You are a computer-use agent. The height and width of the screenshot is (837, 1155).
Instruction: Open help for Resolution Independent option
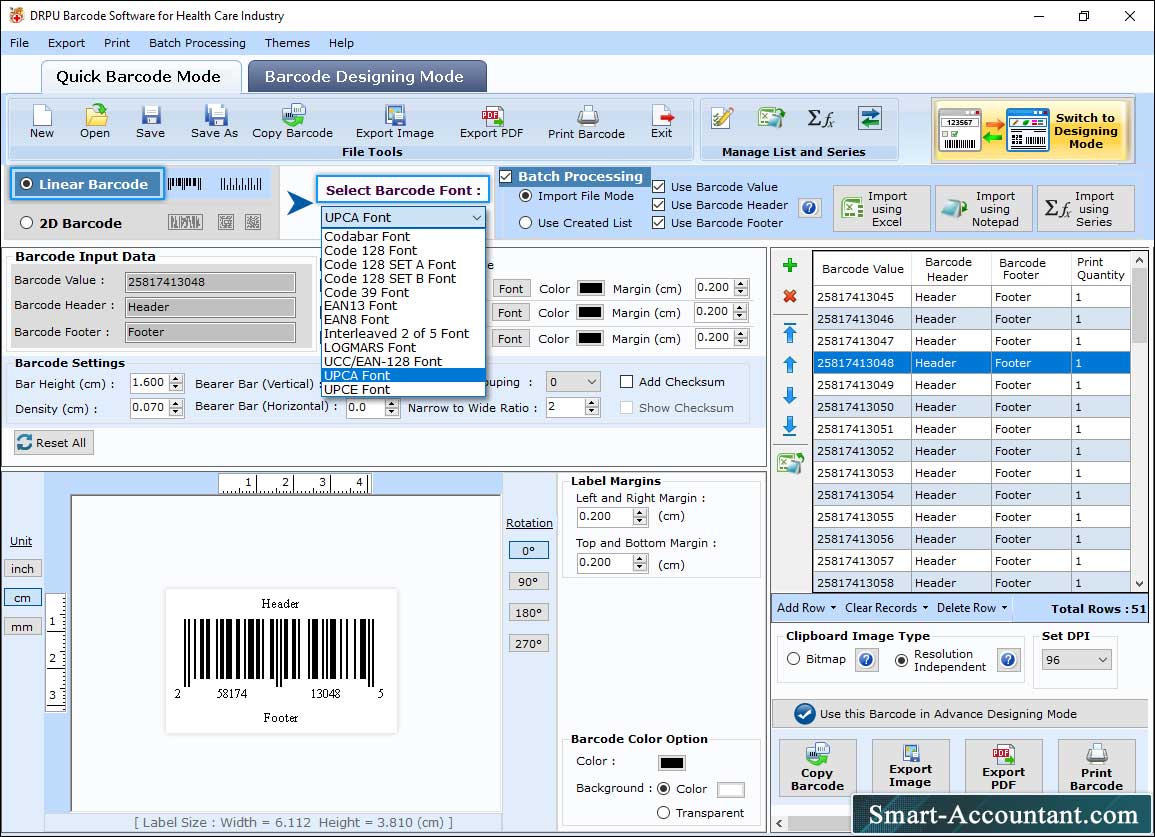coord(1008,659)
